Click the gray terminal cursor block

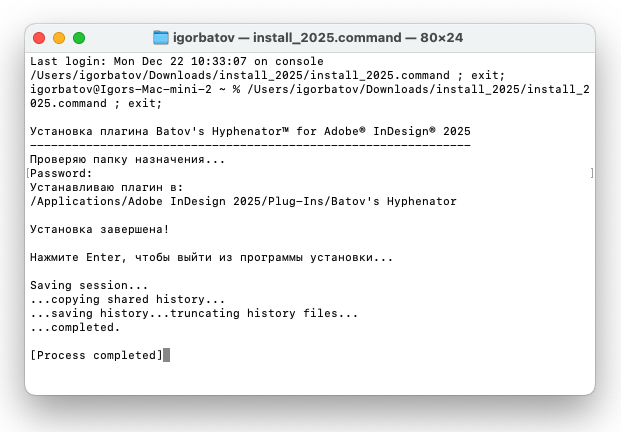(166, 355)
